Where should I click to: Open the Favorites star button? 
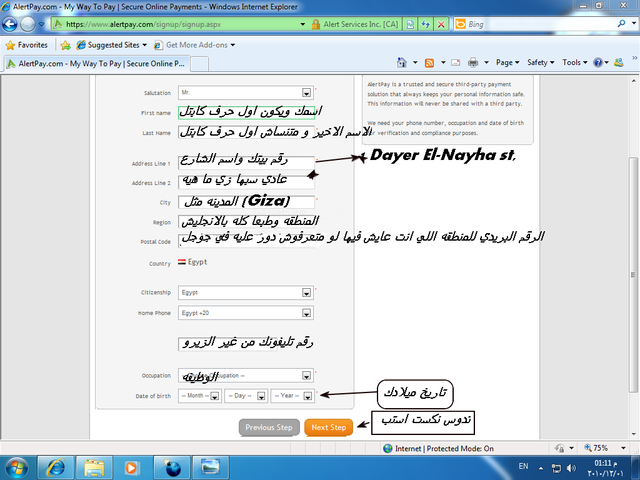[27, 45]
